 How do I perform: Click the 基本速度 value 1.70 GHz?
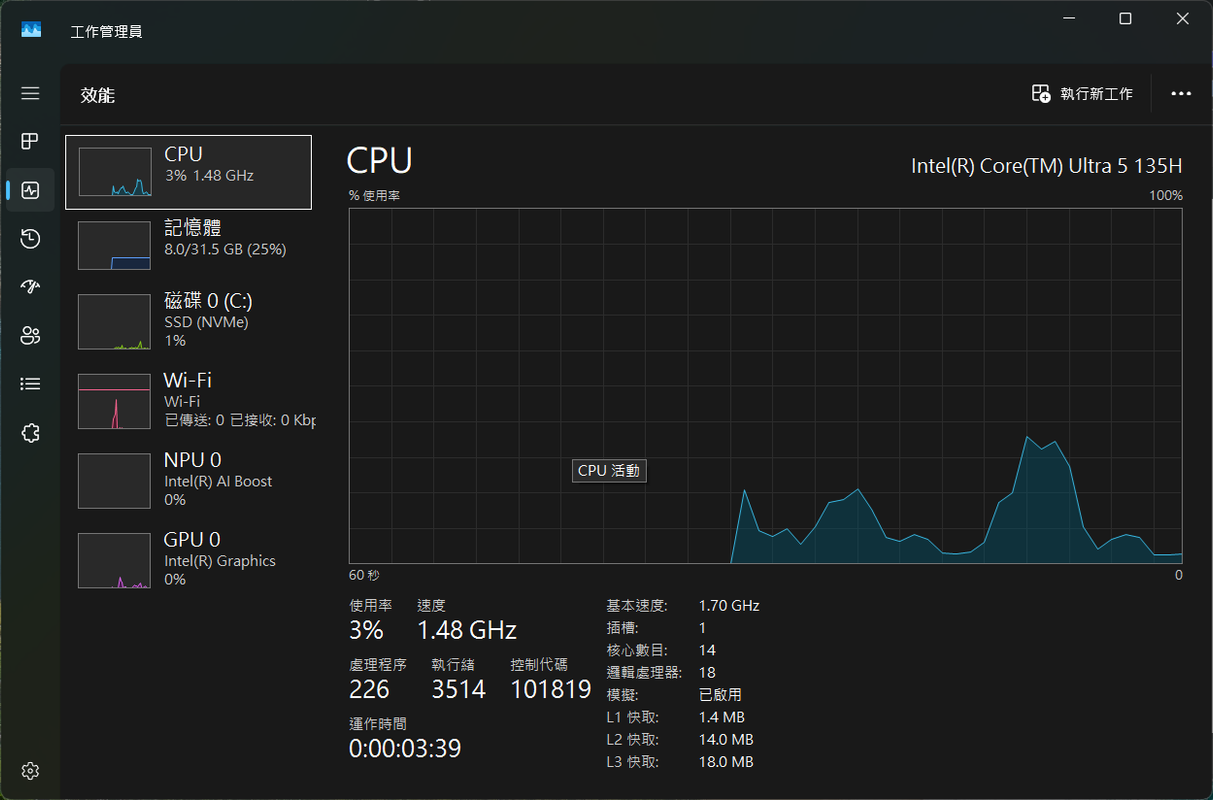coord(729,606)
